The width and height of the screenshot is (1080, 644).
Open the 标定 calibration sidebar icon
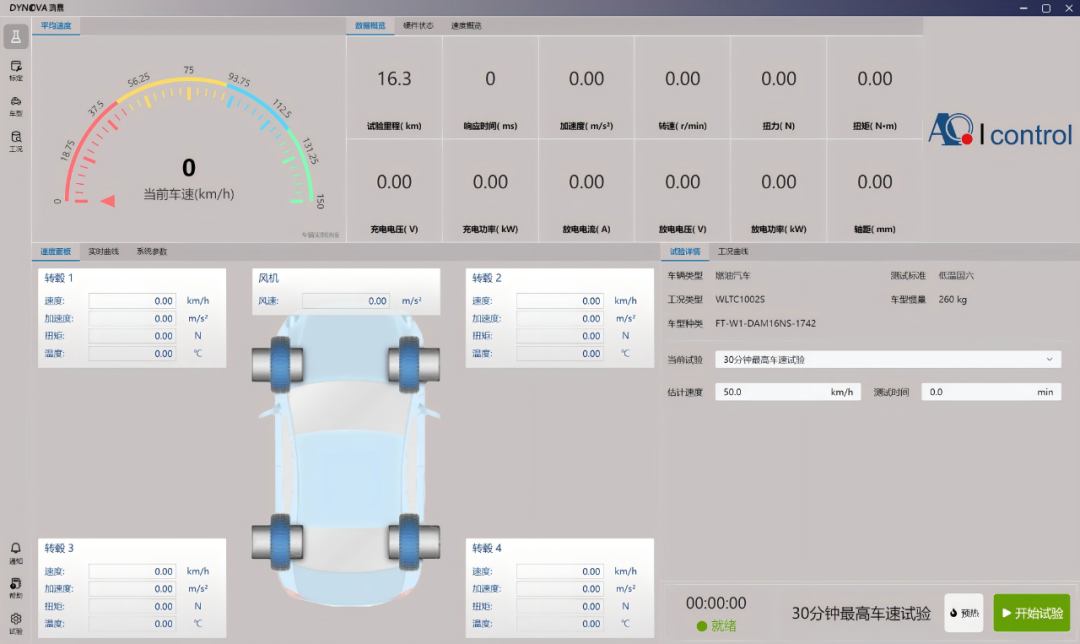[x=15, y=70]
